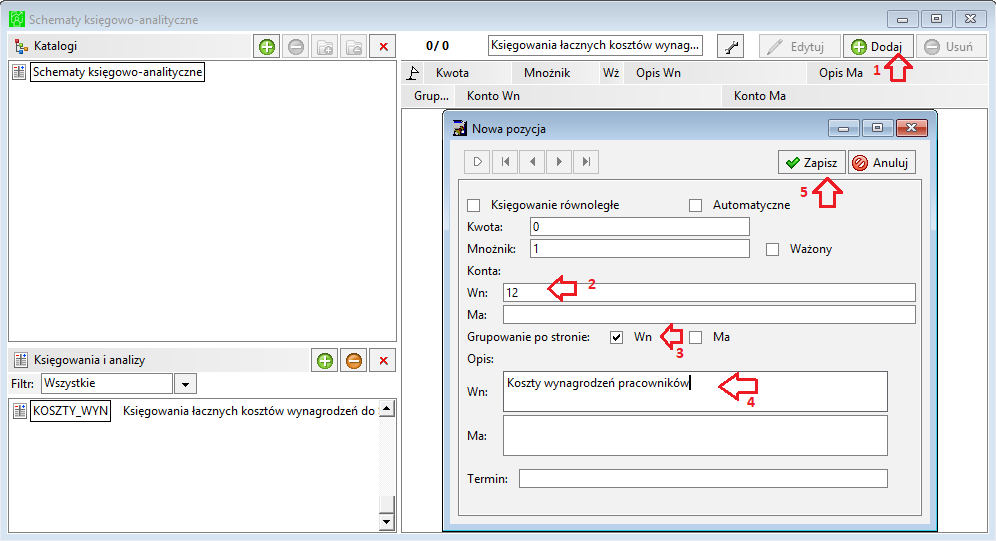Add a new catalog in Katalogi panel
Screen dimensions: 996x541
click(267, 46)
